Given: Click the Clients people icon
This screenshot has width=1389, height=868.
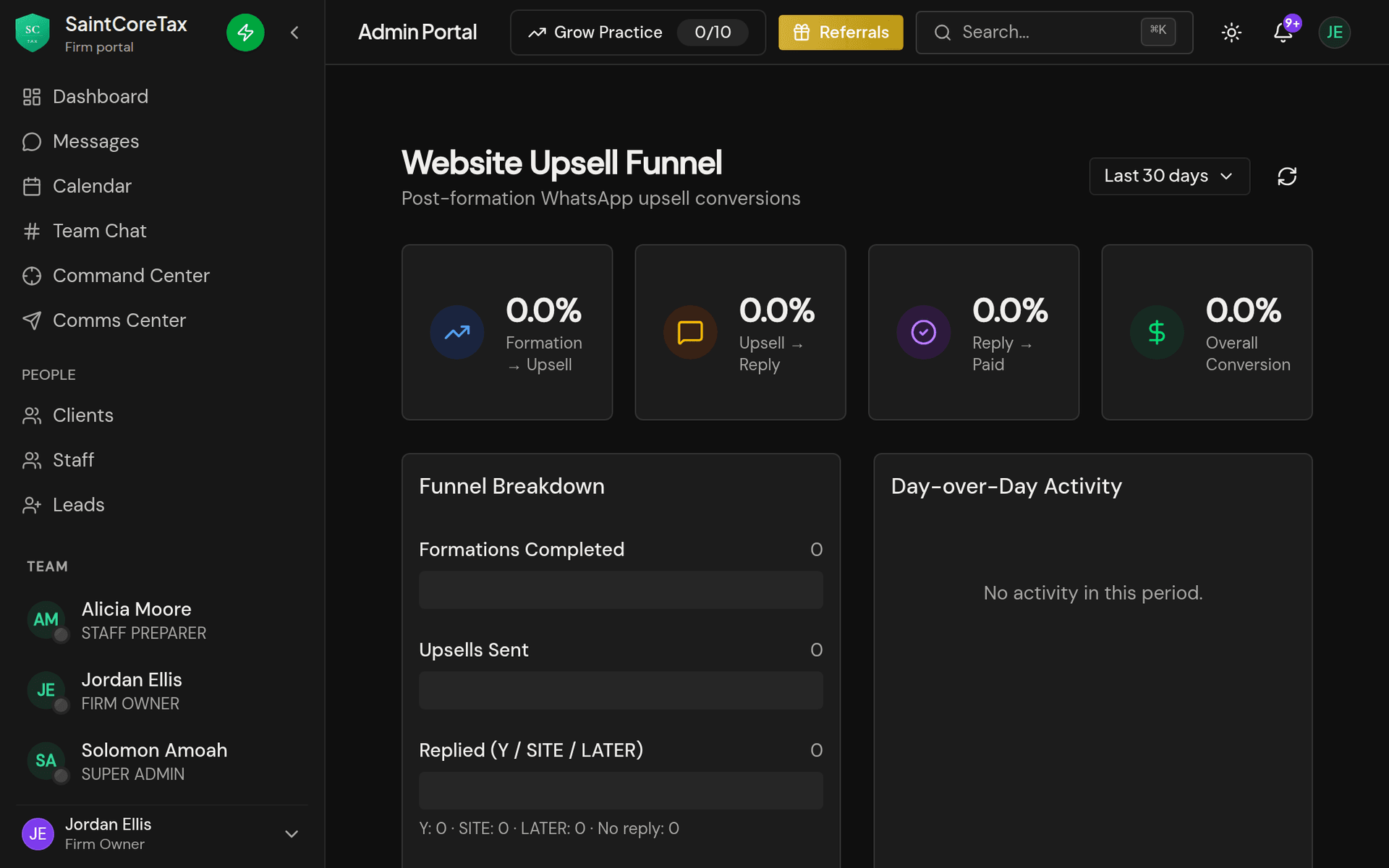Looking at the screenshot, I should pos(32,416).
